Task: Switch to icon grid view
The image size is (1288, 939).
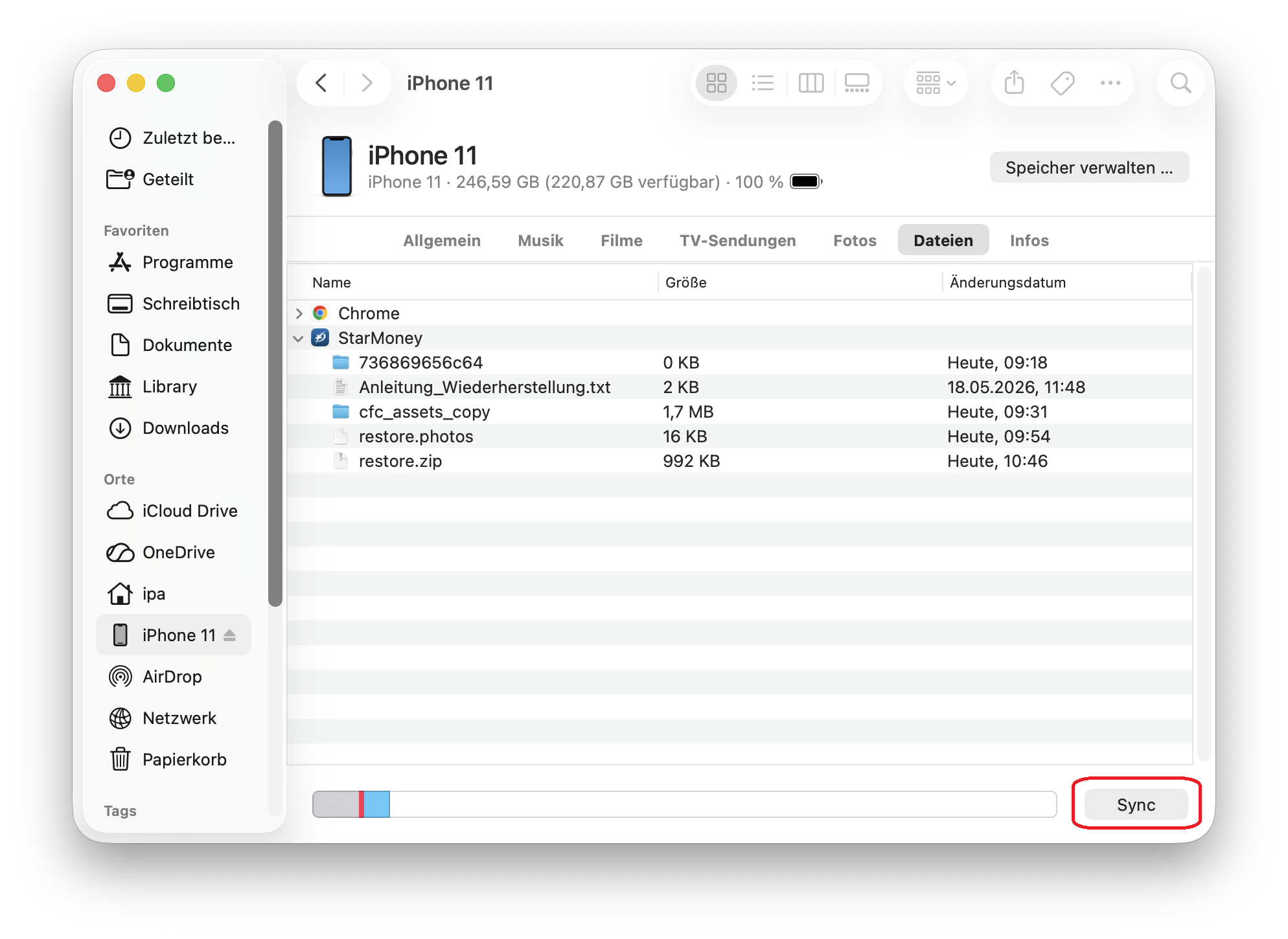Action: tap(717, 83)
